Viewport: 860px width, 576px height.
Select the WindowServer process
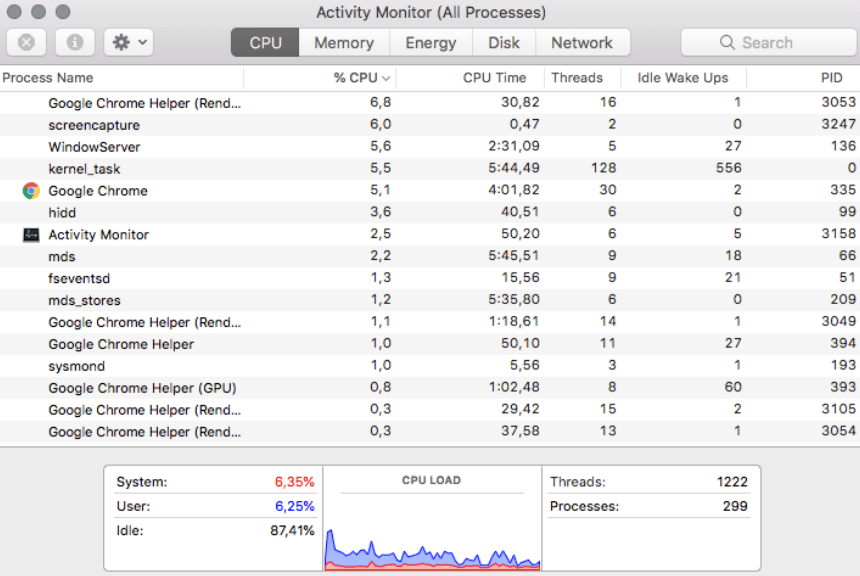click(430, 146)
